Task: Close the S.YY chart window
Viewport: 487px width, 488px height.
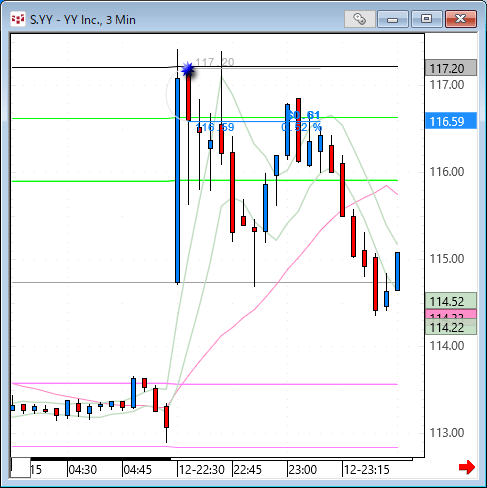Action: click(x=461, y=19)
